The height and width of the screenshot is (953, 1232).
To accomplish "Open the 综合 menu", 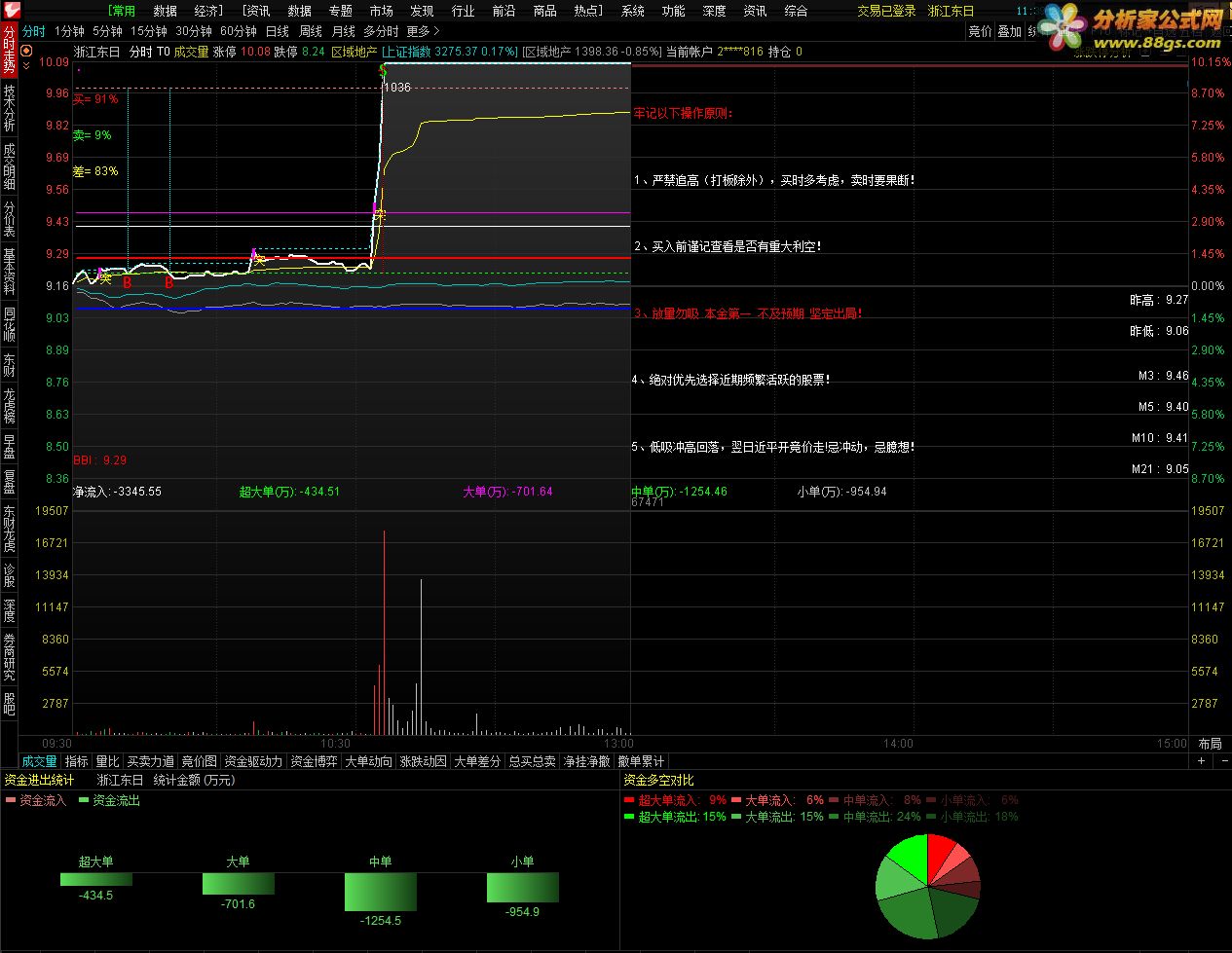I will (x=796, y=11).
